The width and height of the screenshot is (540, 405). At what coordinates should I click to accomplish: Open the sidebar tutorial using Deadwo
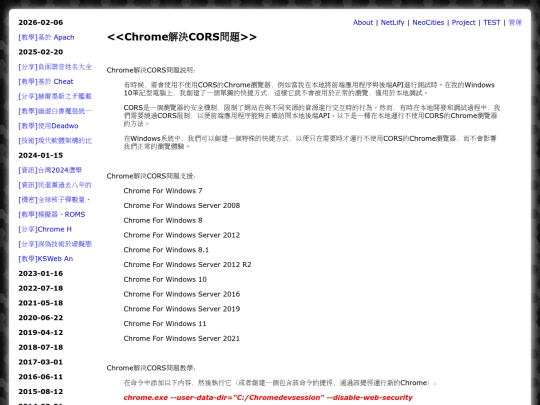click(x=48, y=126)
